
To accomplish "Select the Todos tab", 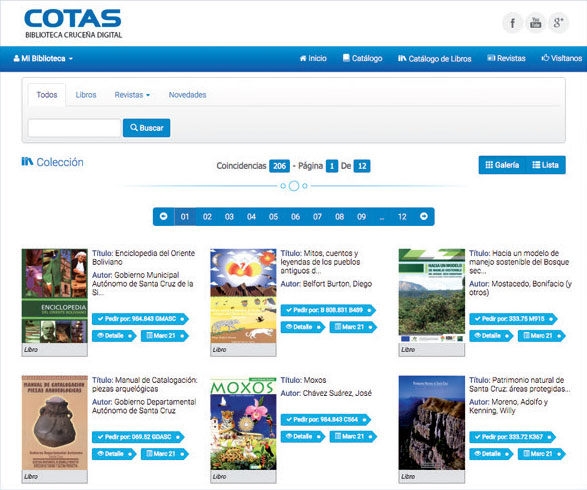I will tap(47, 95).
